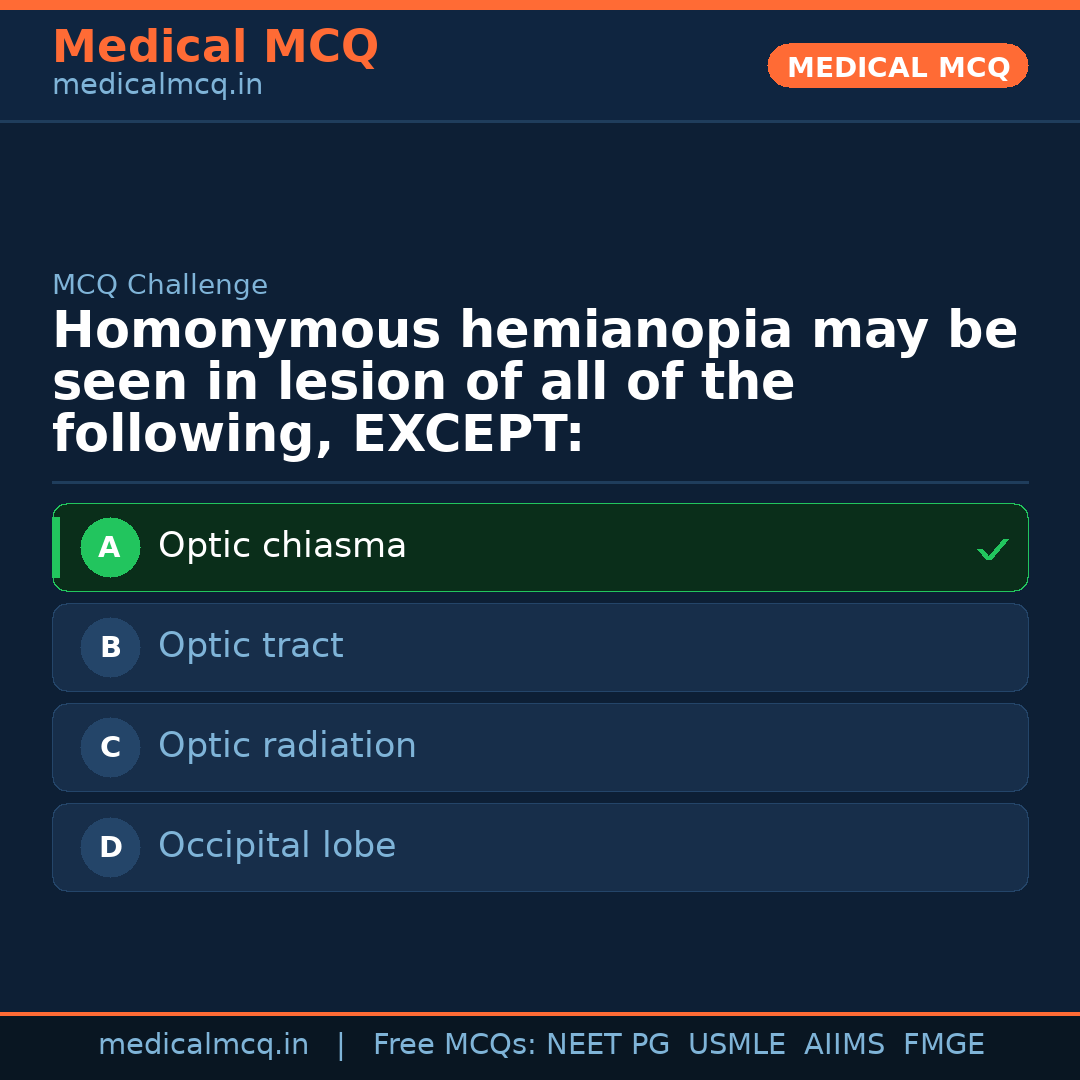Image resolution: width=1080 pixels, height=1080 pixels.
Task: Visit the medicalmcq.in footer link
Action: point(203,1043)
